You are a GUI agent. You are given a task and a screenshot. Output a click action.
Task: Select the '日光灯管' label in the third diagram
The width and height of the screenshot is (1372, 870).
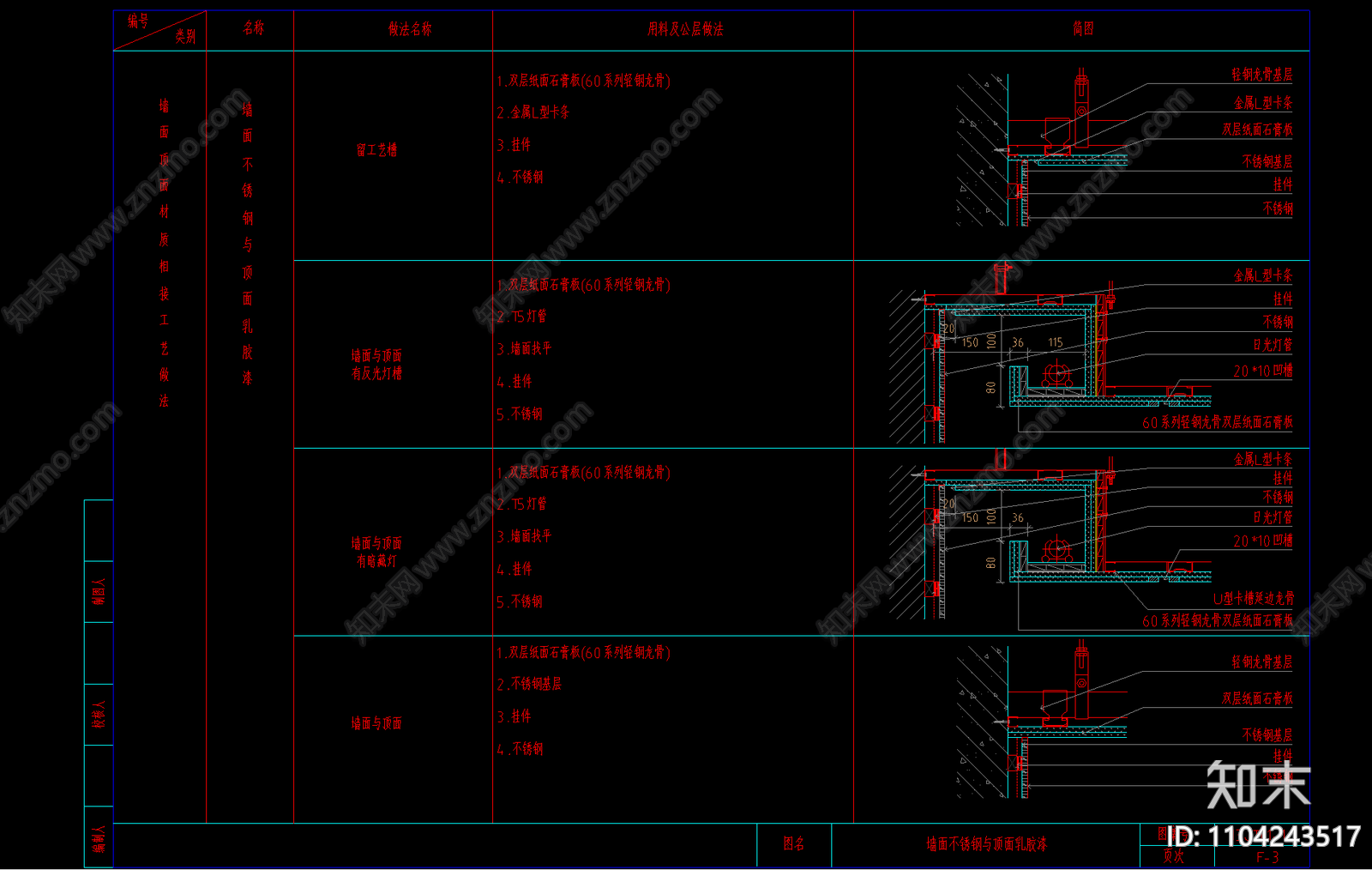(1273, 517)
